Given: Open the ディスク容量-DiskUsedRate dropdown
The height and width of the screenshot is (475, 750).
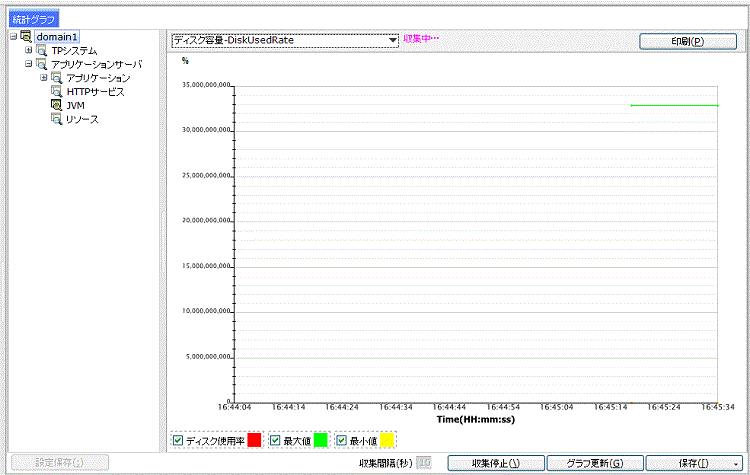Looking at the screenshot, I should [393, 40].
